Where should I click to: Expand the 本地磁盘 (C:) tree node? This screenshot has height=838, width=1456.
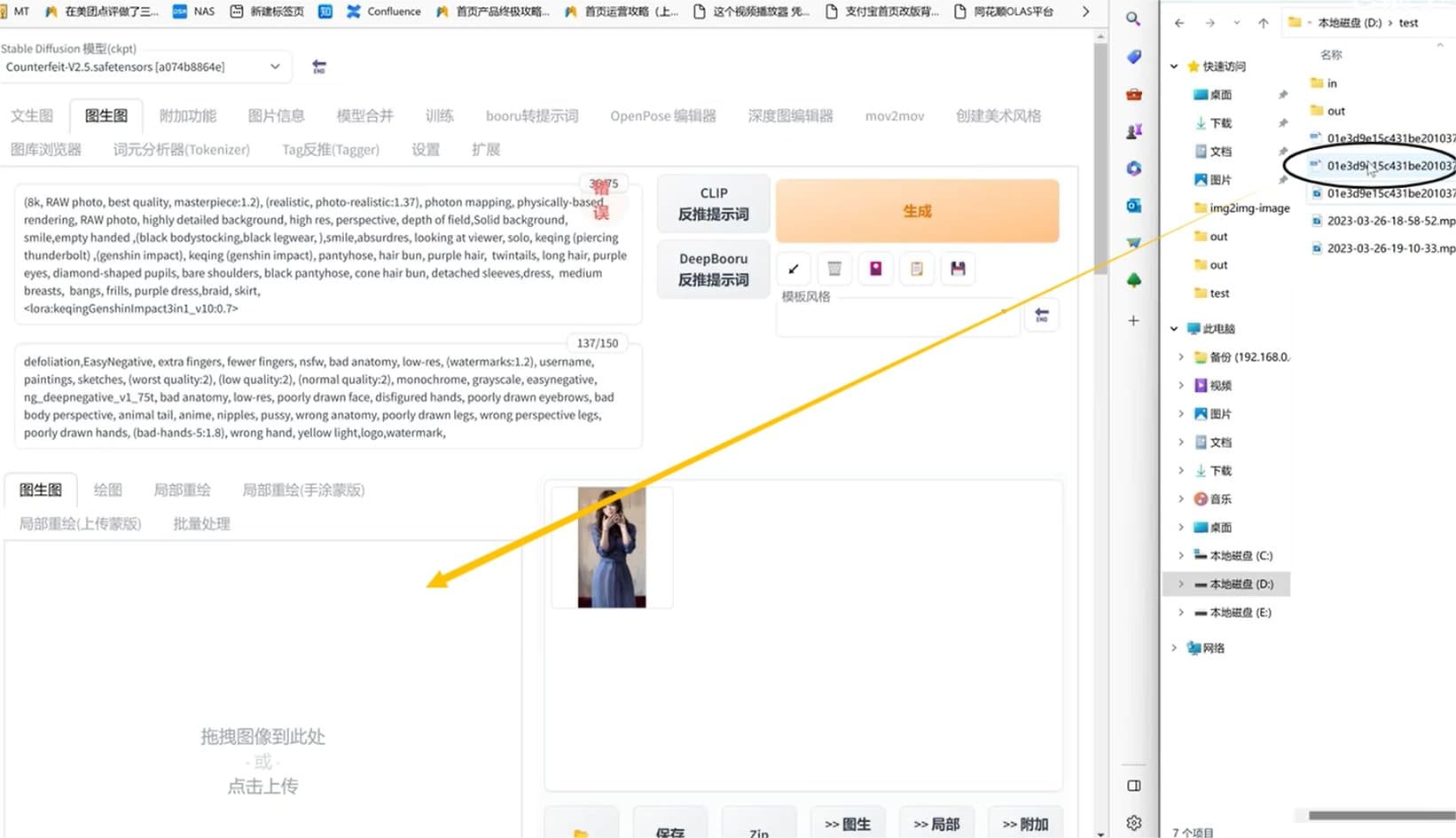pos(1180,555)
